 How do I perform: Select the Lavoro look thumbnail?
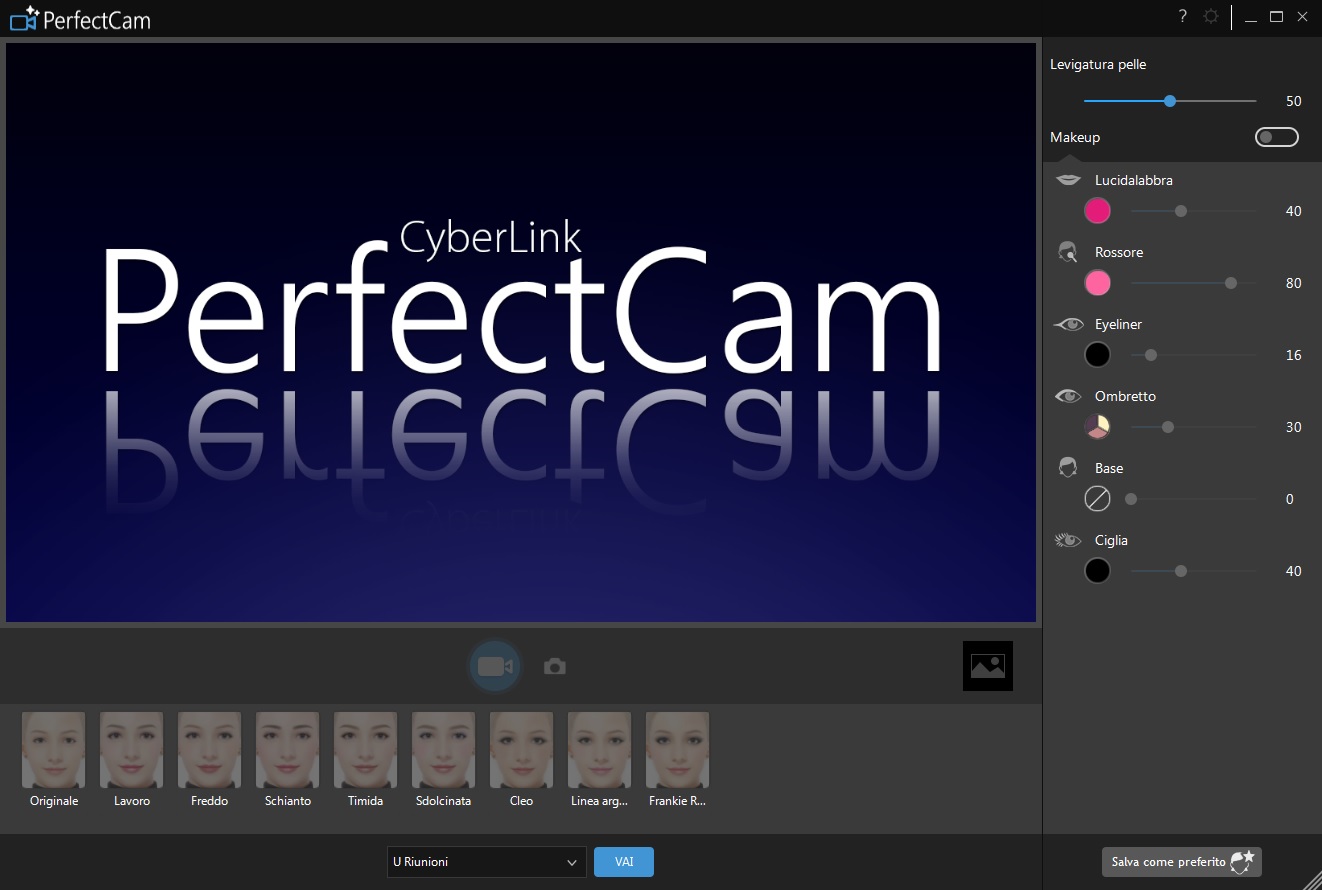click(x=132, y=750)
